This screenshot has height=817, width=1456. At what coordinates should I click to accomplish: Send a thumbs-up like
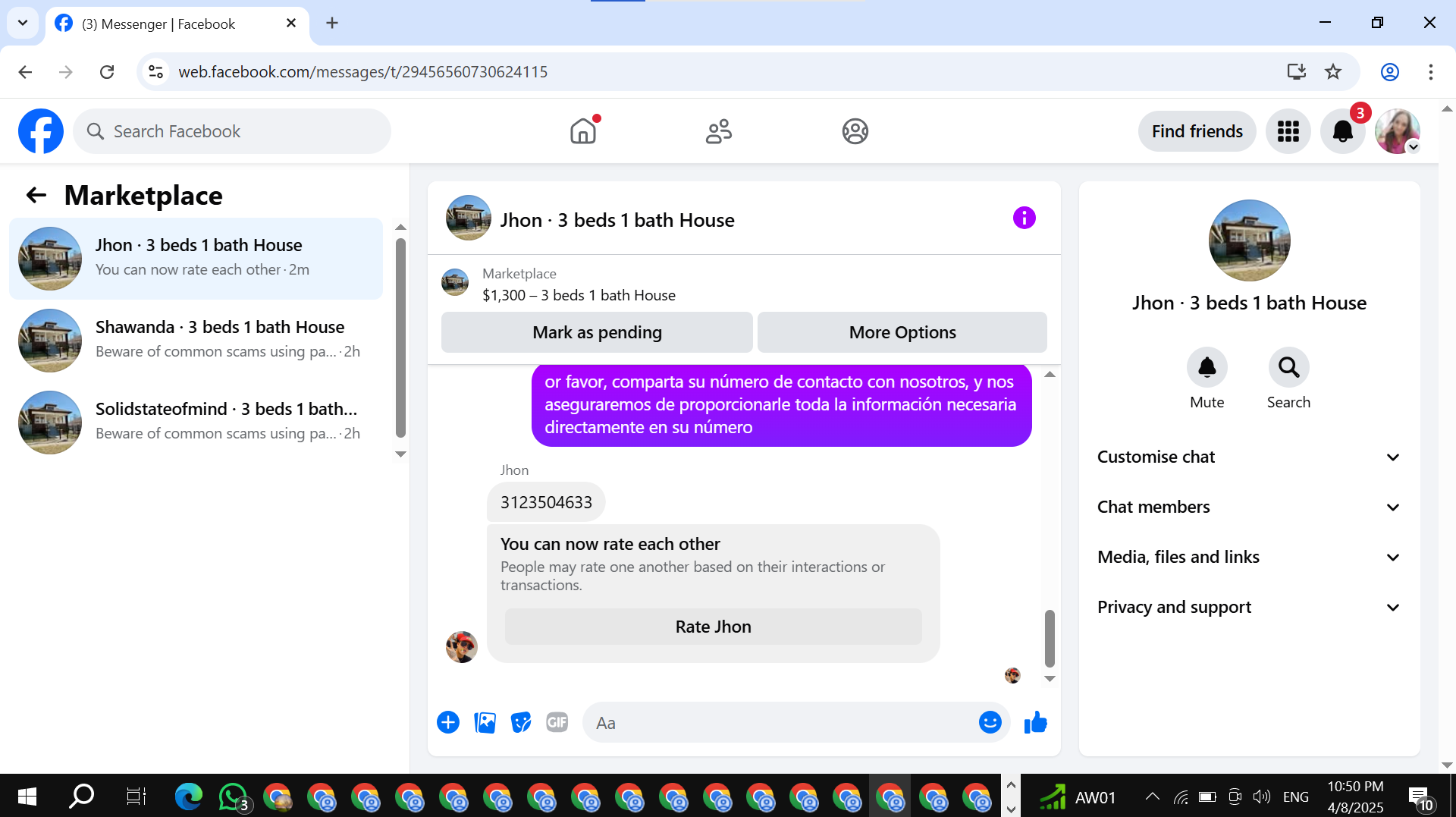(x=1035, y=722)
